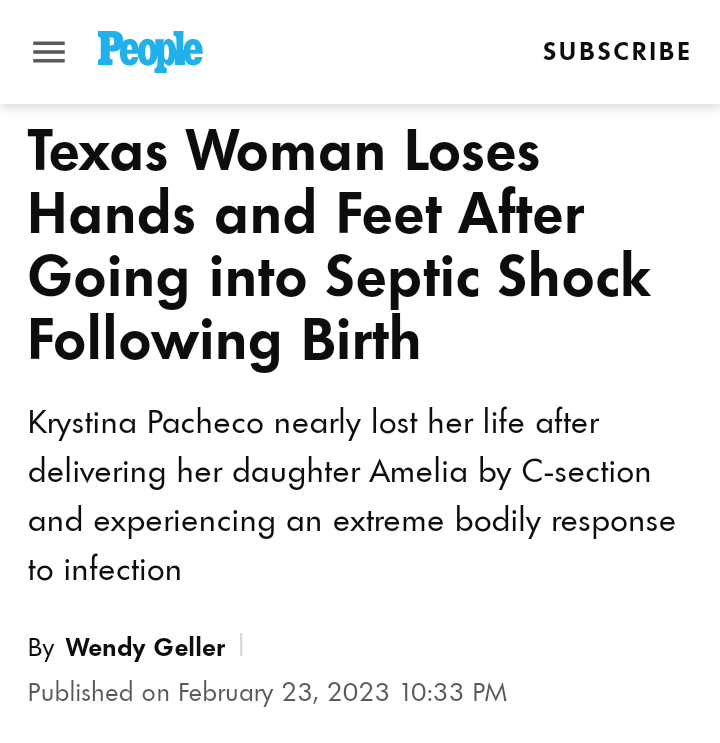Click the divider bar after the author name
This screenshot has width=720, height=743.
click(x=241, y=646)
